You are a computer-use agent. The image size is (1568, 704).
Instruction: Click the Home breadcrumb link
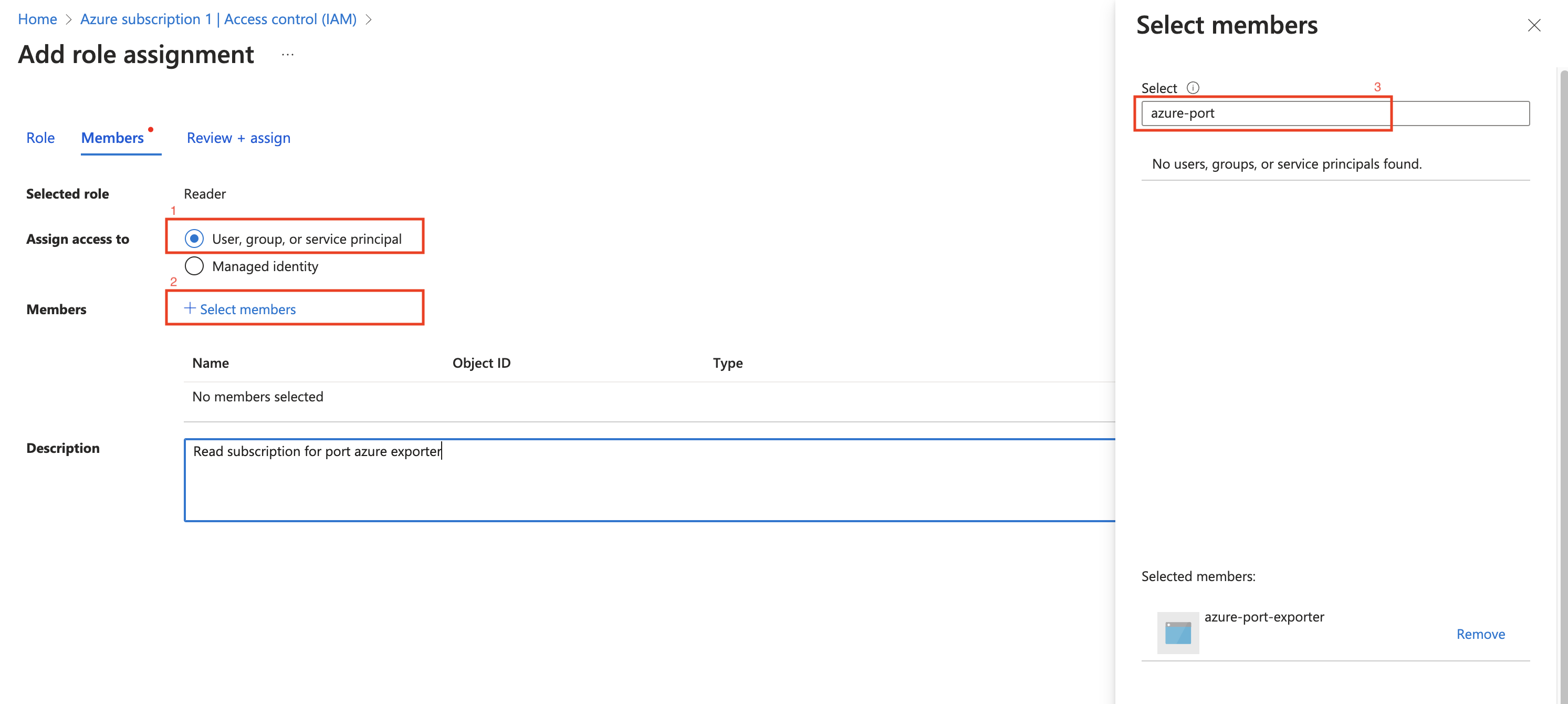37,19
